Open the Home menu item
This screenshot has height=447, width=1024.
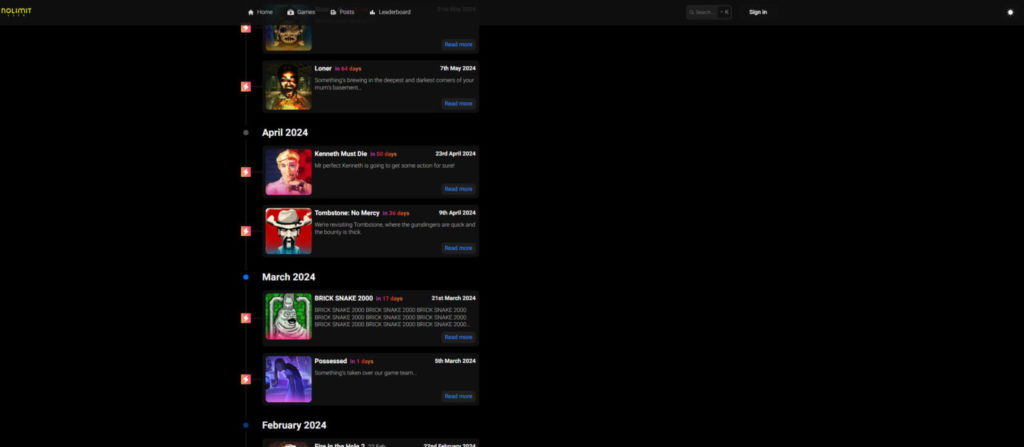(x=260, y=12)
